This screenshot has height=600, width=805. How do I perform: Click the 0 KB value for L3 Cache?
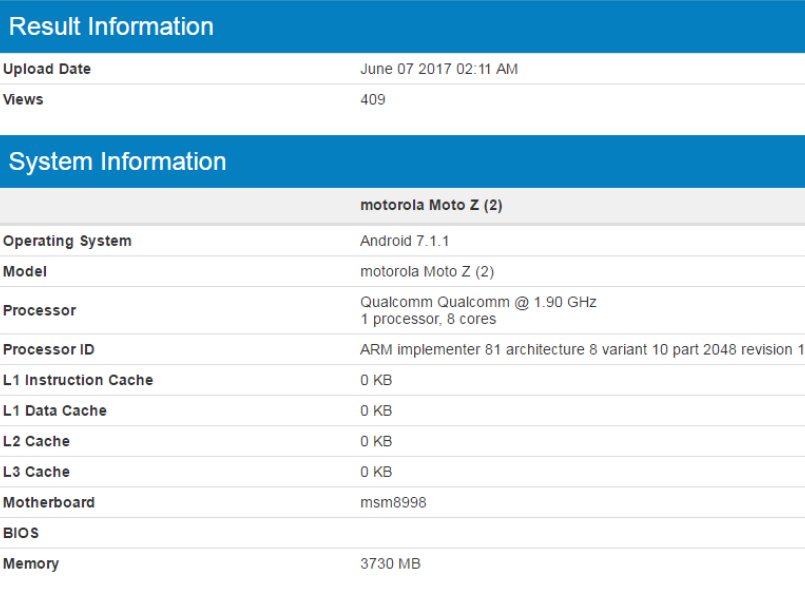click(x=376, y=472)
